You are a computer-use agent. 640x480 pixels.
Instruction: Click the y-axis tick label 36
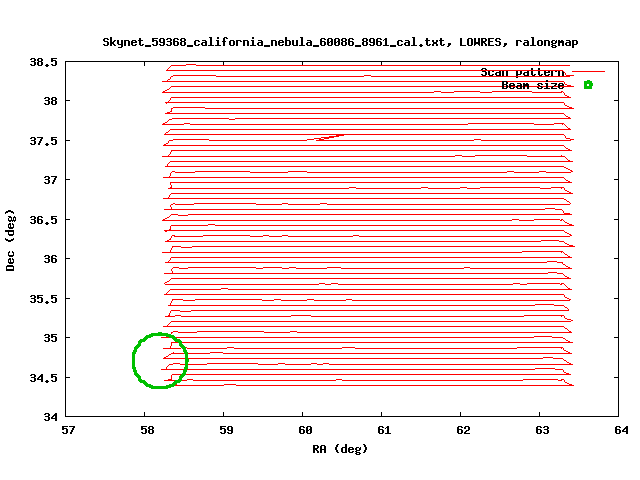[x=50, y=259]
